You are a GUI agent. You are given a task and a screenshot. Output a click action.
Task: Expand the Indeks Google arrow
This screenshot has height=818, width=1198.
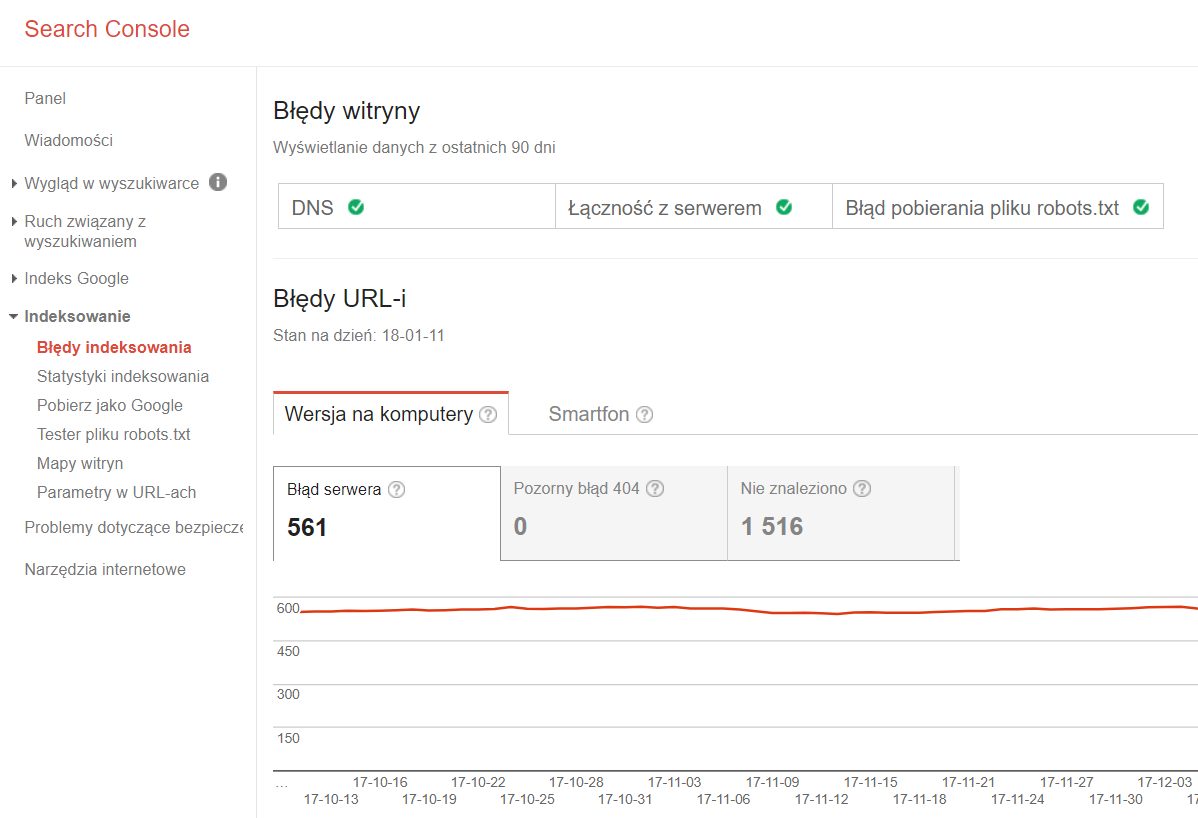14,279
